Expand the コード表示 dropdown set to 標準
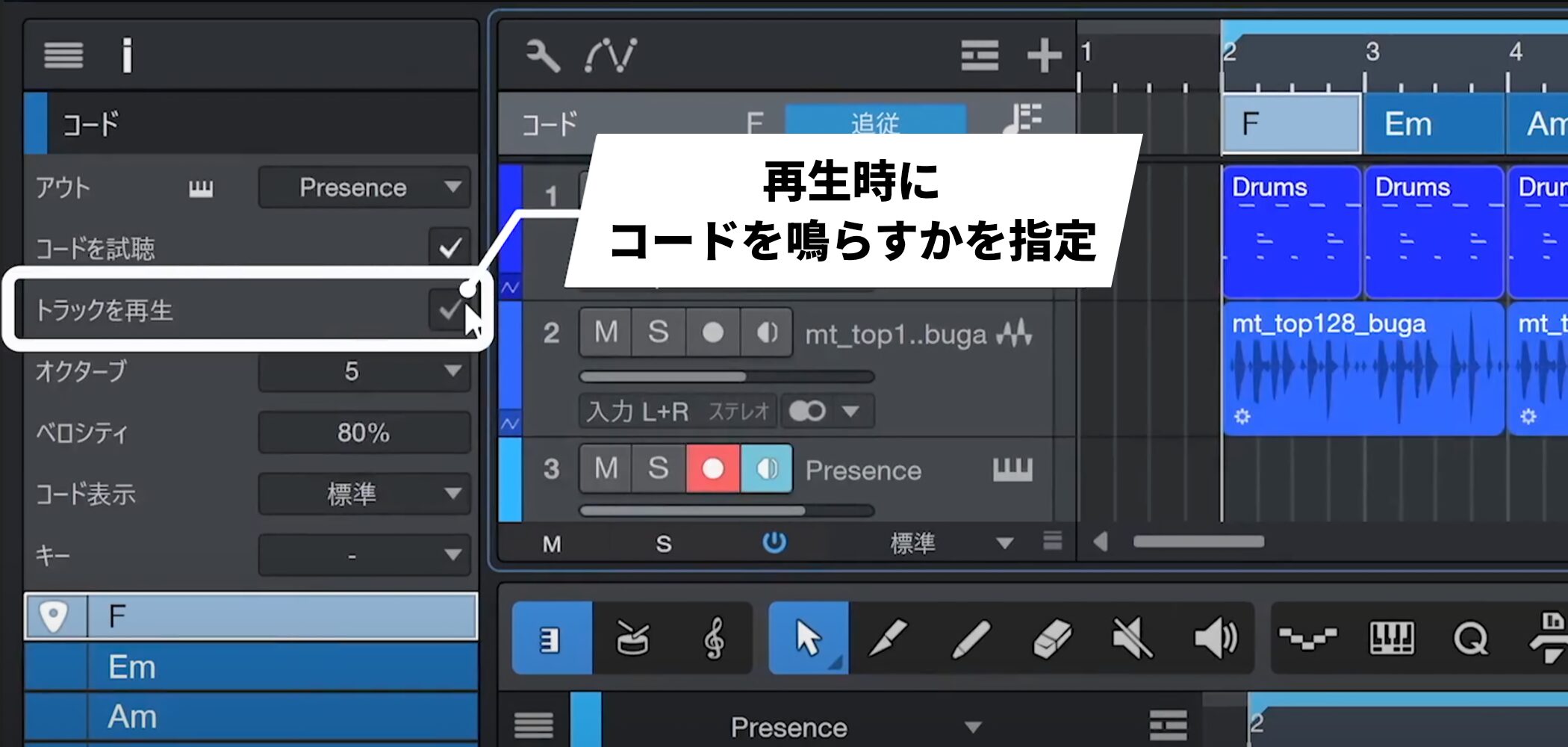Screen dimensions: 1568x747 tap(364, 494)
